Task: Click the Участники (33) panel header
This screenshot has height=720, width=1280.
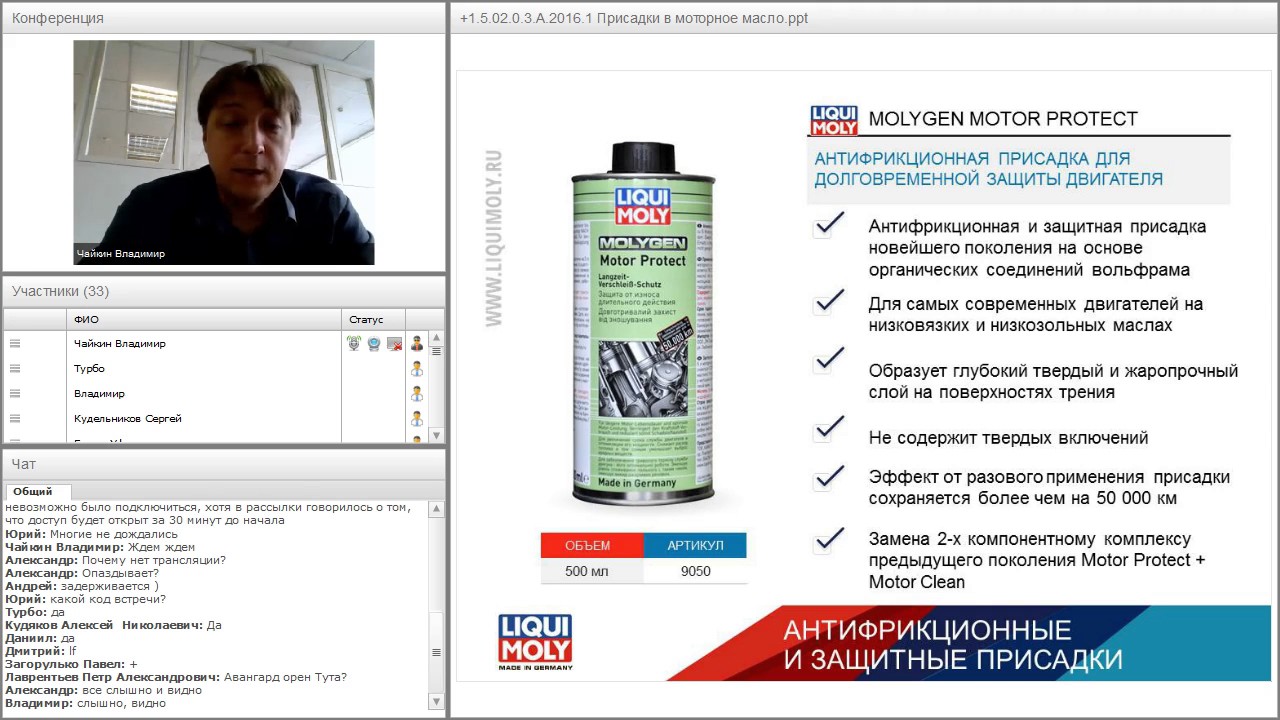Action: (x=224, y=291)
